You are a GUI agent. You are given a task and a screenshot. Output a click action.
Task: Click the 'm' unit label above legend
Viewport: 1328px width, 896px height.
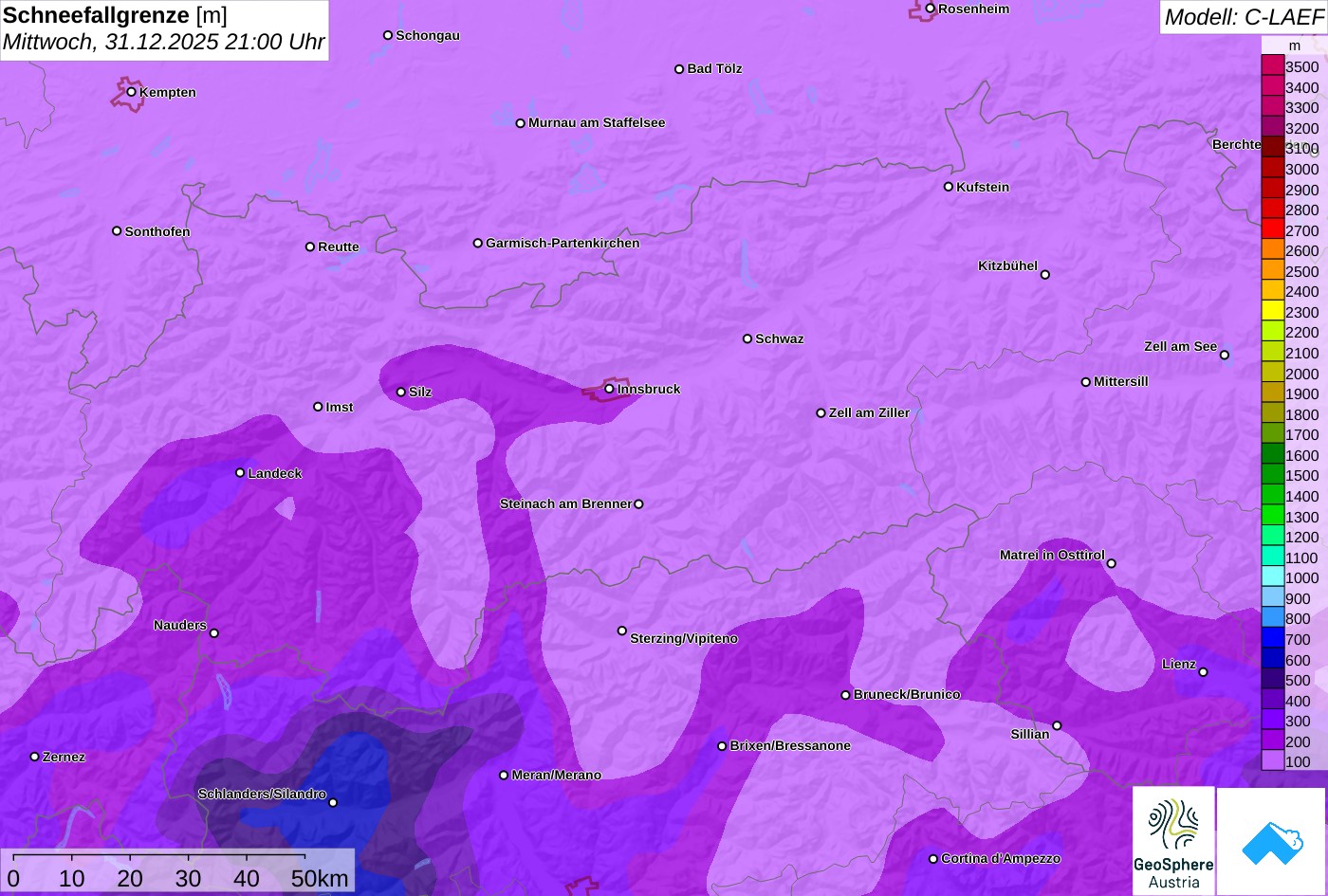1295,46
